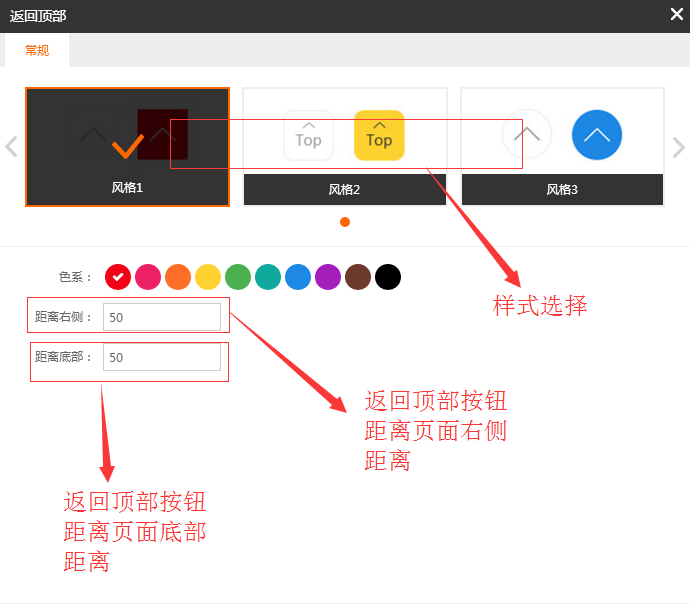Click the orange checkmark on 风格1
This screenshot has width=690, height=613.
pyautogui.click(x=128, y=146)
